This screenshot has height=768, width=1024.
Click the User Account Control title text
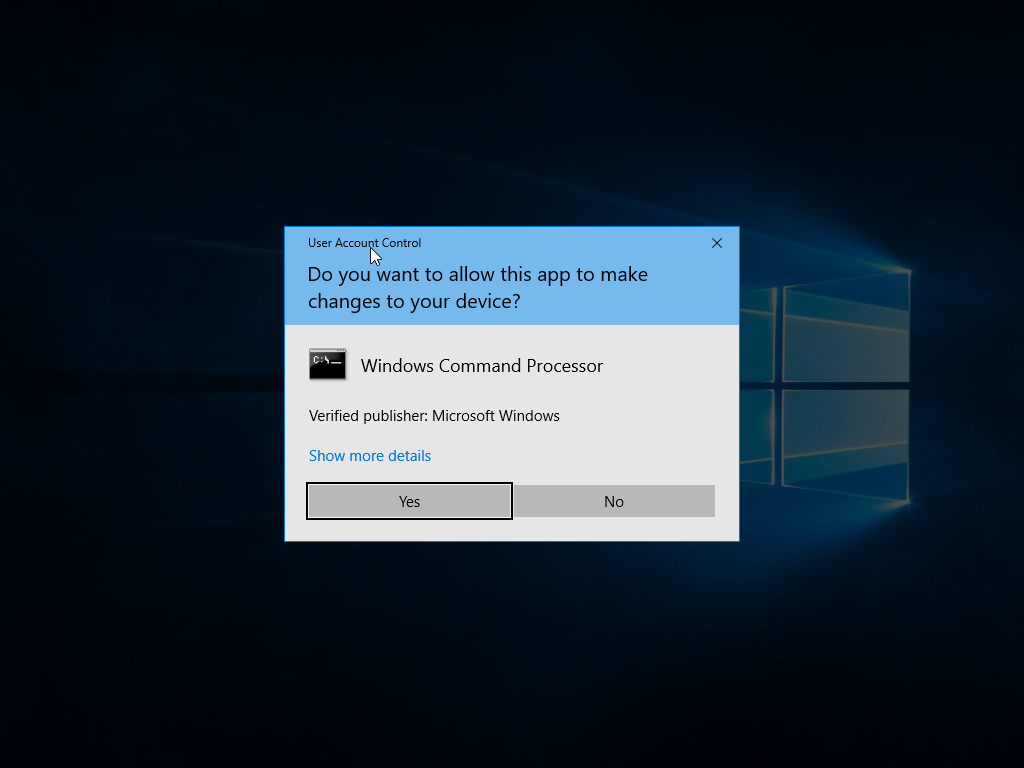[364, 242]
